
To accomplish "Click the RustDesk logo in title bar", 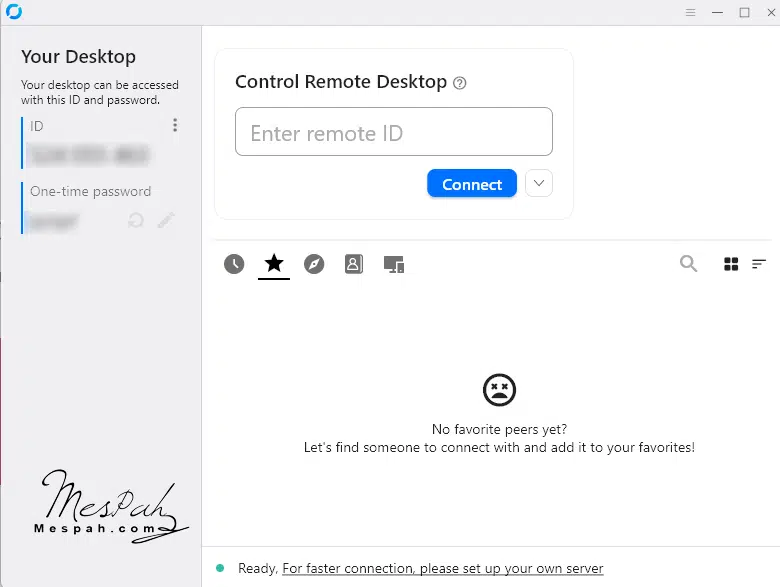I will pyautogui.click(x=13, y=12).
